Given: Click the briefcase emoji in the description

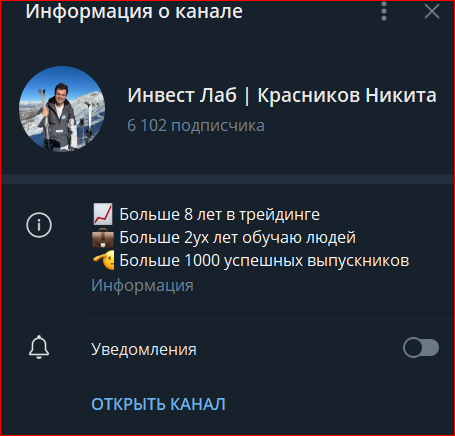Looking at the screenshot, I should [103, 238].
